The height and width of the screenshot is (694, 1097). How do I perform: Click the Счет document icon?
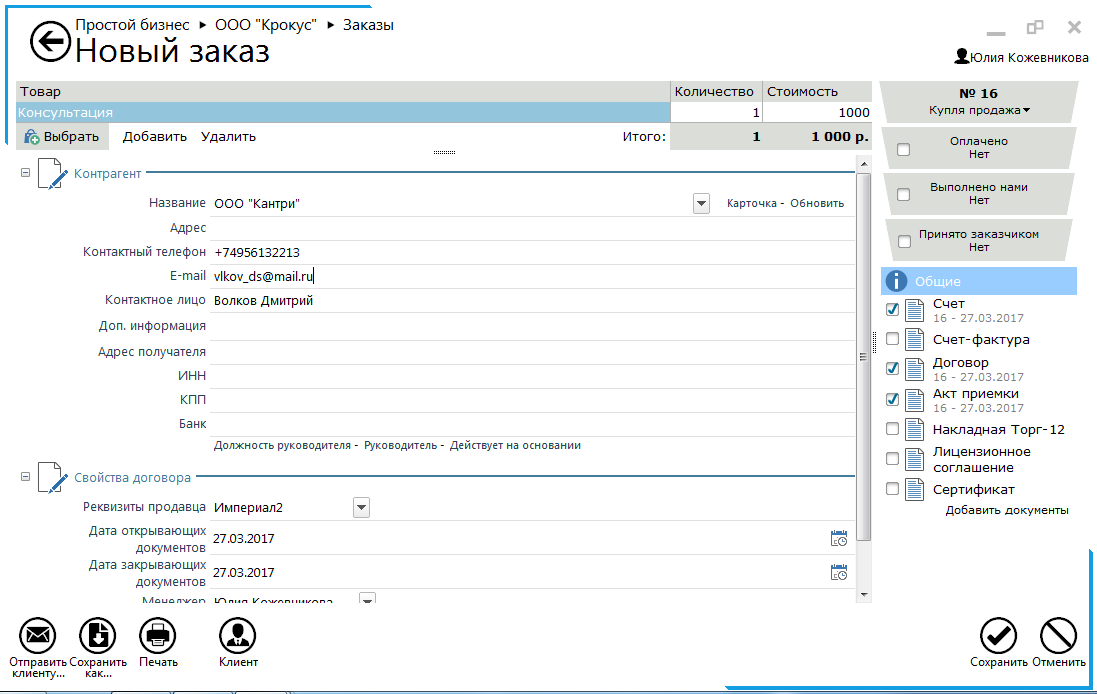click(914, 310)
